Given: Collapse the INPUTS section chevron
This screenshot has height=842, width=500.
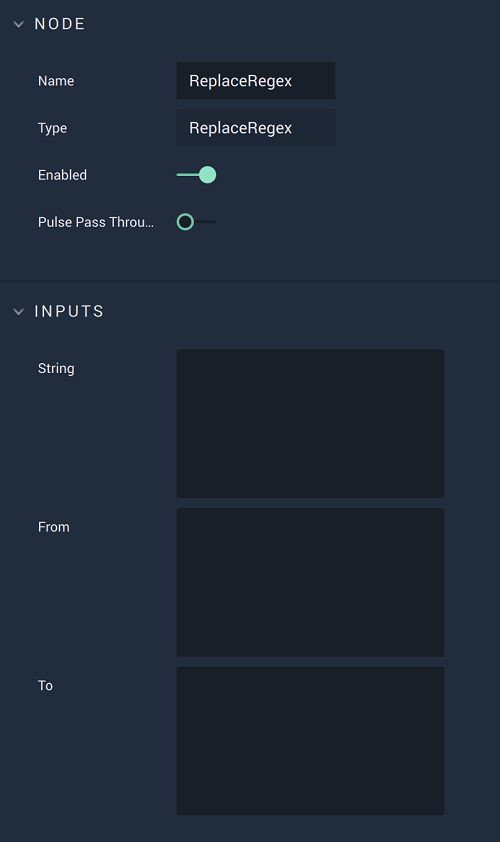Looking at the screenshot, I should [x=18, y=311].
